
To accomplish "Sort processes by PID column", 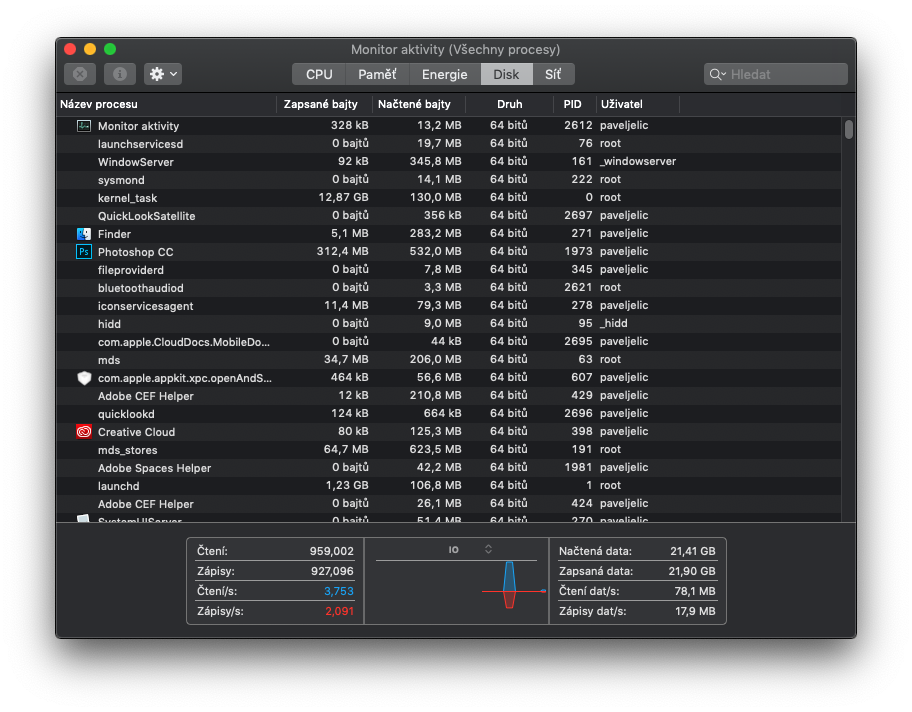I will [x=572, y=104].
